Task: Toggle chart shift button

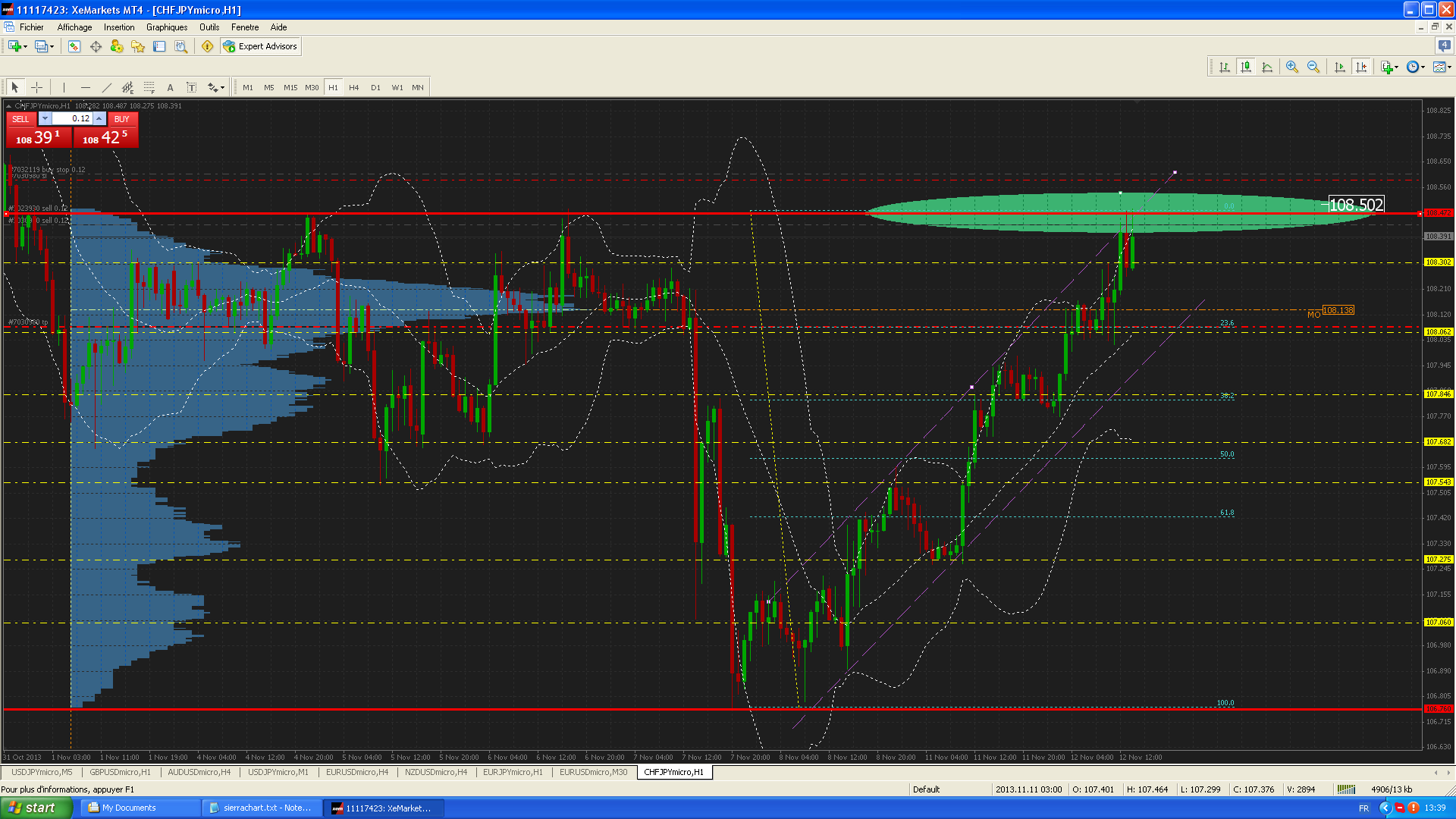Action: [x=1361, y=67]
